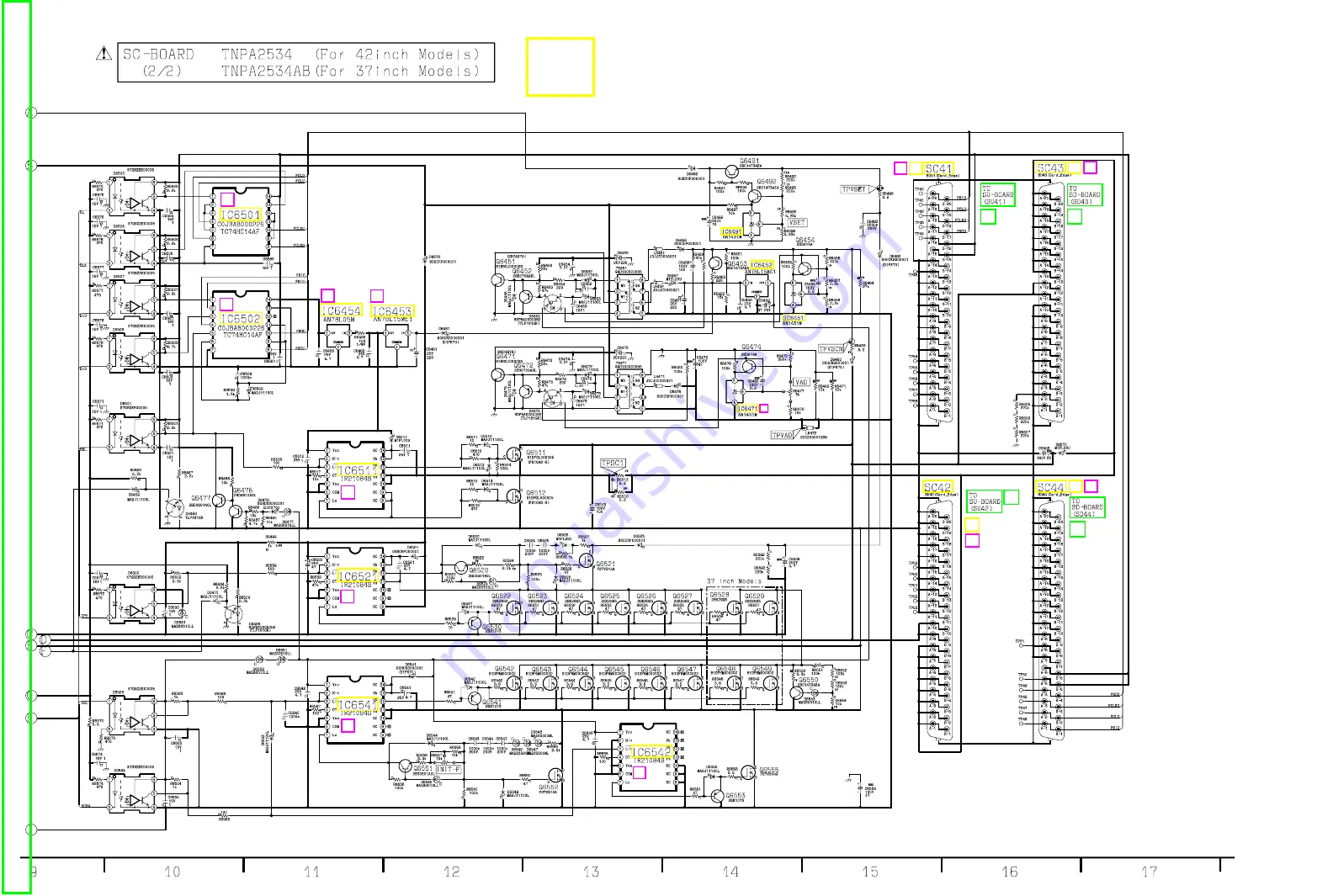Click the Q6475 transistor label

[243, 490]
